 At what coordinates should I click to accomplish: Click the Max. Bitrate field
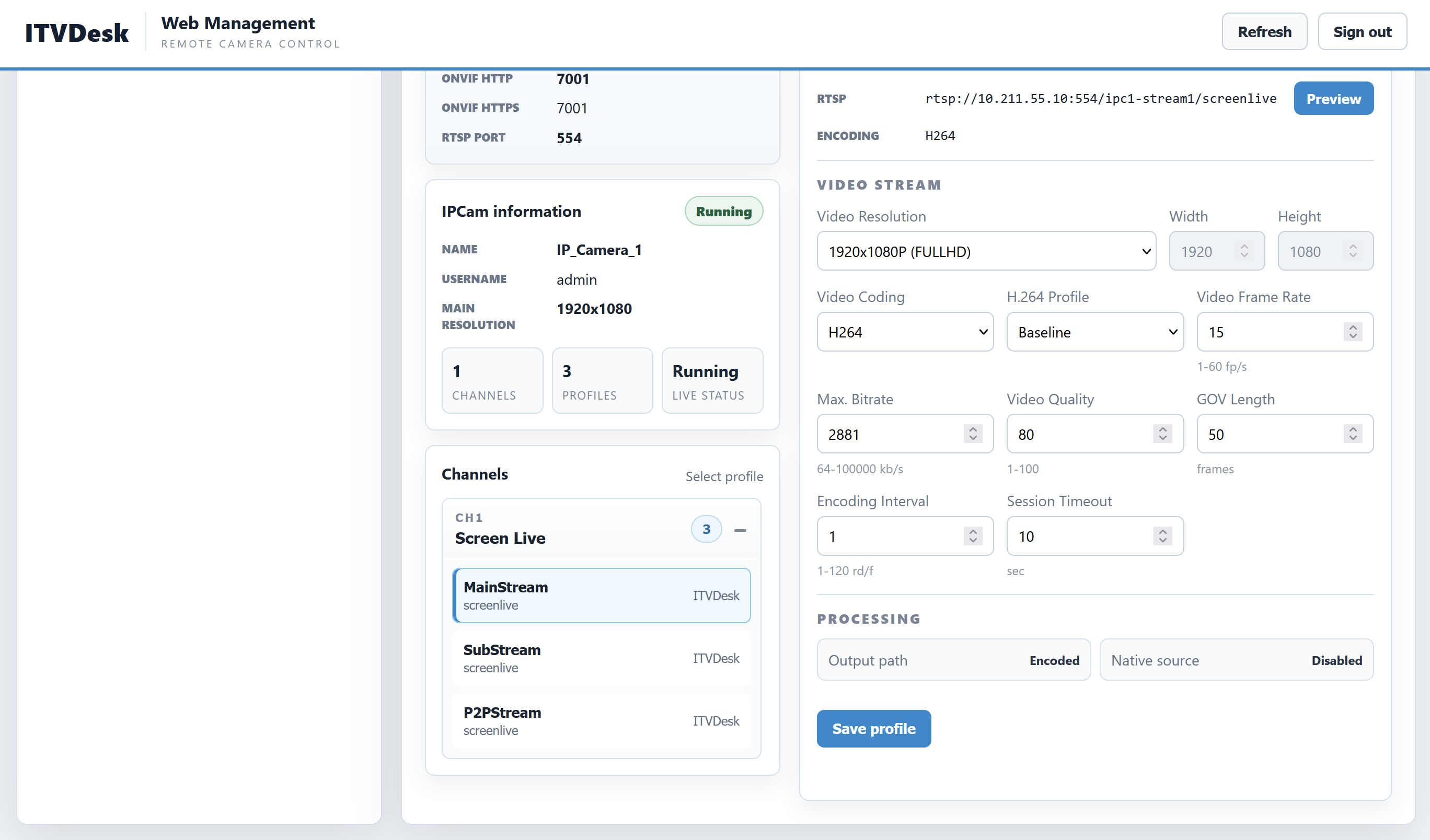(x=905, y=435)
